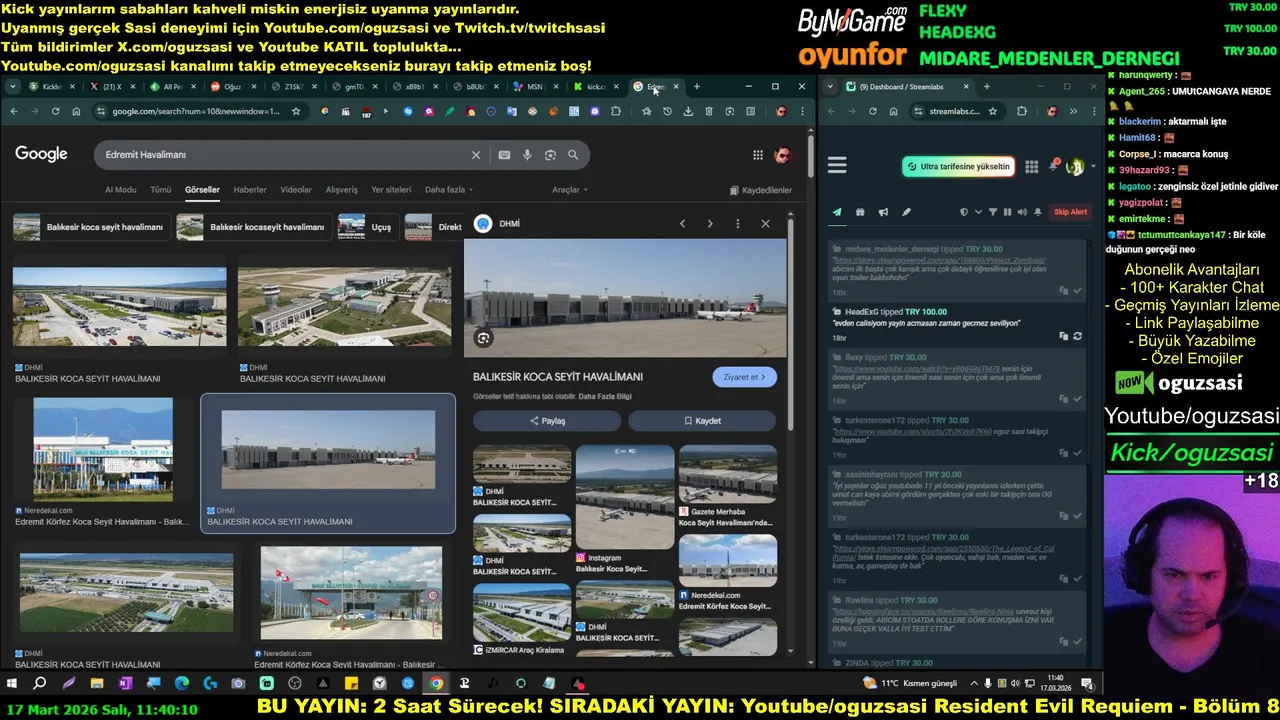Switch to the Tümü results tab

pyautogui.click(x=161, y=190)
